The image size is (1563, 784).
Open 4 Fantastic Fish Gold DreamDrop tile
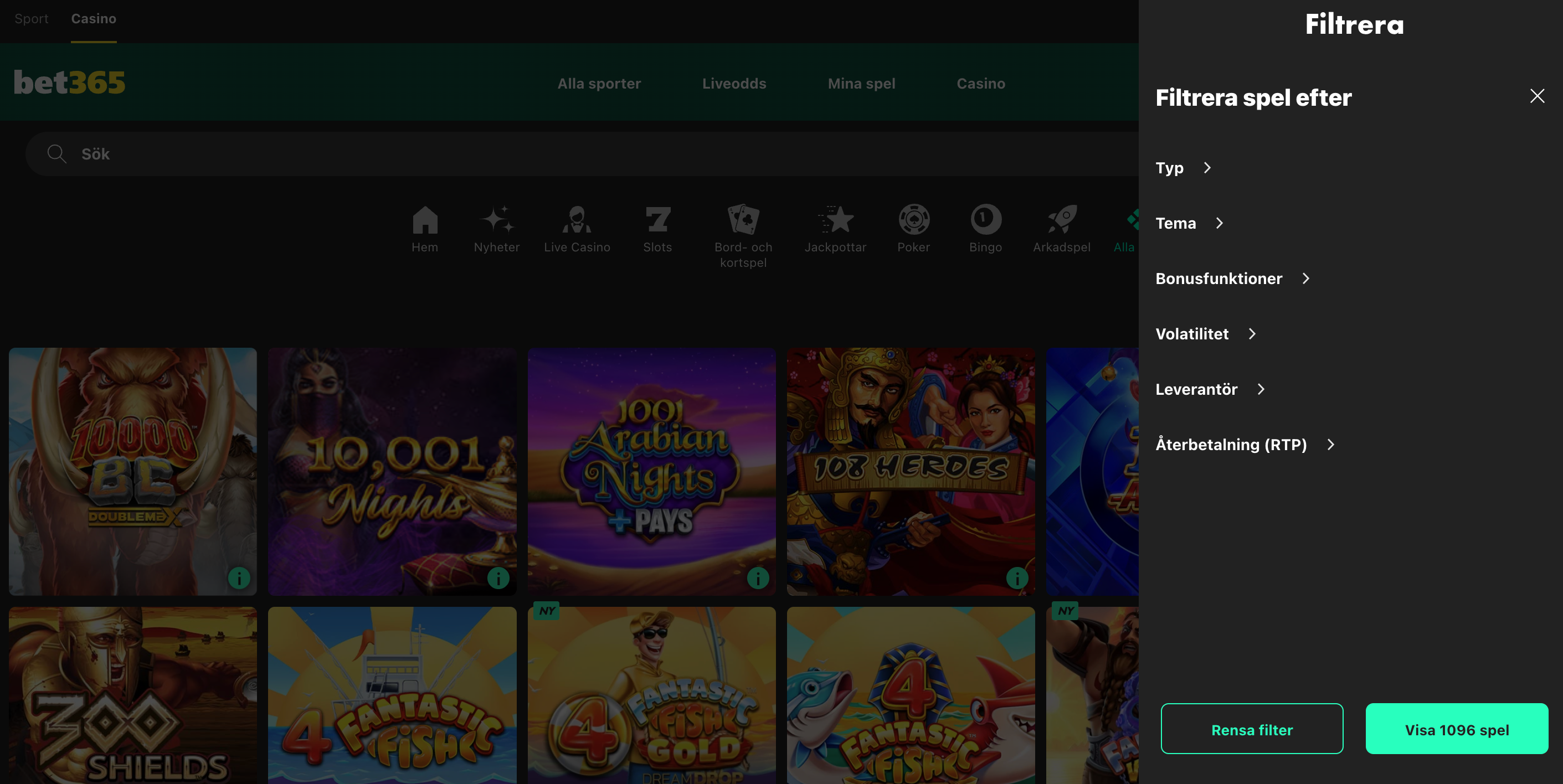pyautogui.click(x=652, y=695)
